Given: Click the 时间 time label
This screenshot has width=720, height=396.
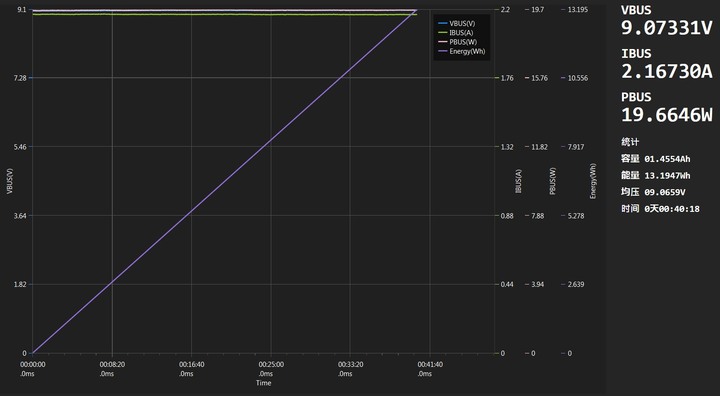Looking at the screenshot, I should pyautogui.click(x=630, y=209).
